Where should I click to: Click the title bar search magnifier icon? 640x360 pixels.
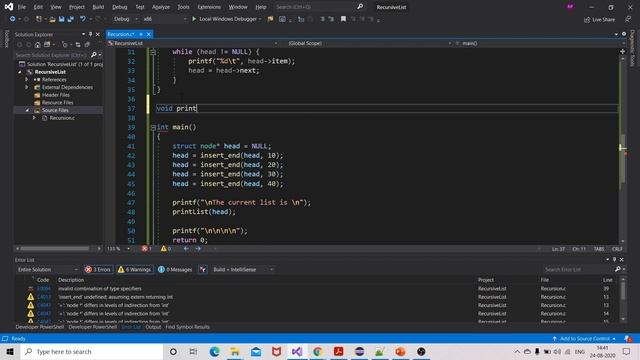[360, 7]
